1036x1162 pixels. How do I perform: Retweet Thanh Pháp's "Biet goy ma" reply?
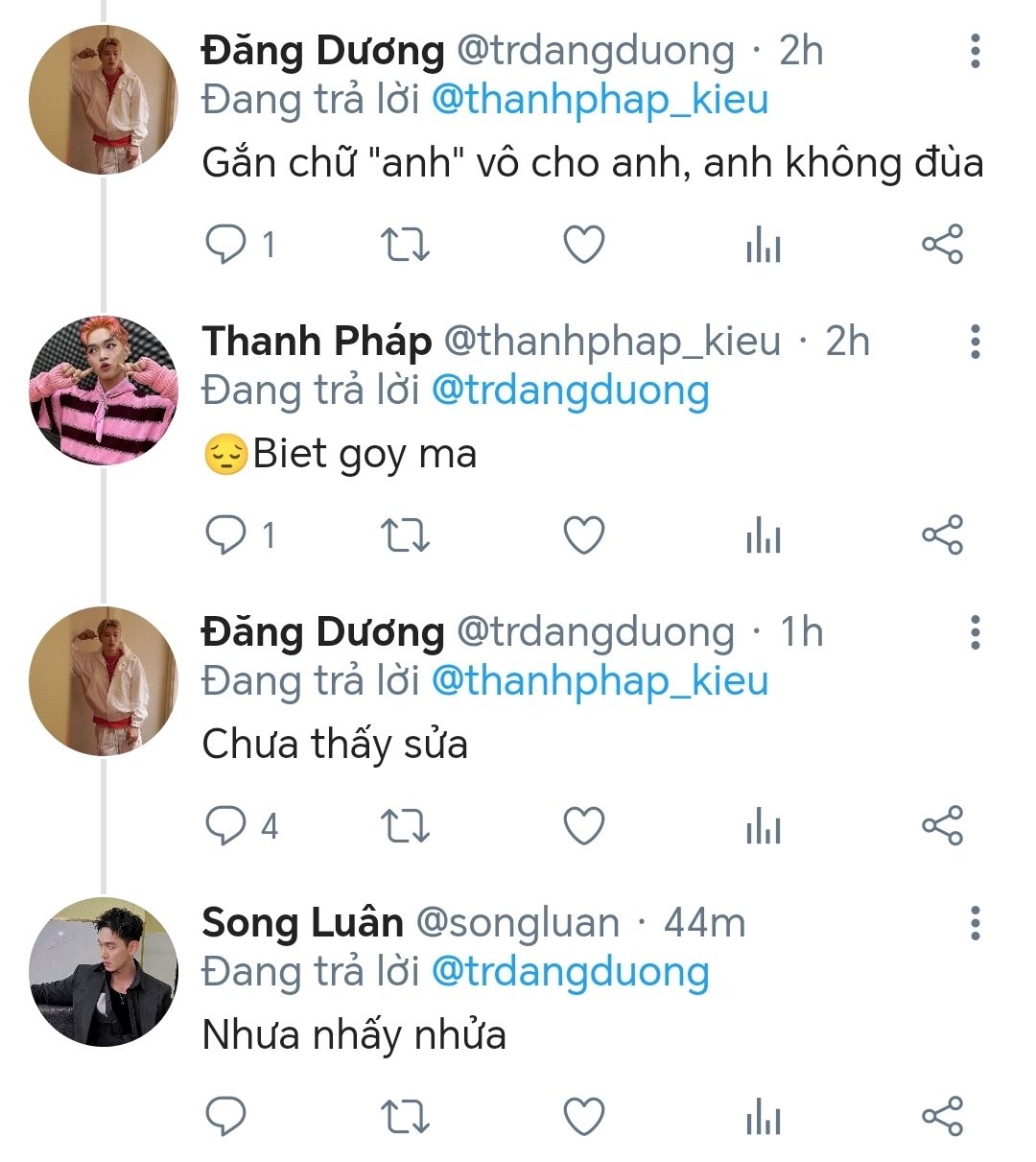pyautogui.click(x=405, y=535)
